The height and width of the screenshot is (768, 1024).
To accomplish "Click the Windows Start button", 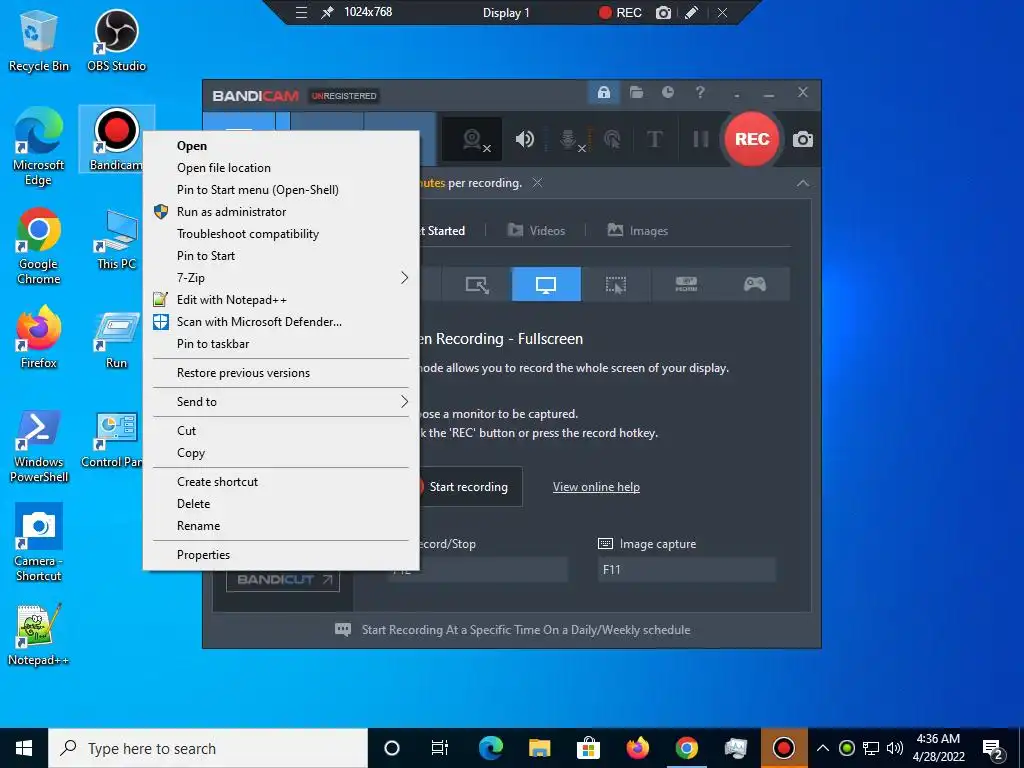I will [x=24, y=748].
